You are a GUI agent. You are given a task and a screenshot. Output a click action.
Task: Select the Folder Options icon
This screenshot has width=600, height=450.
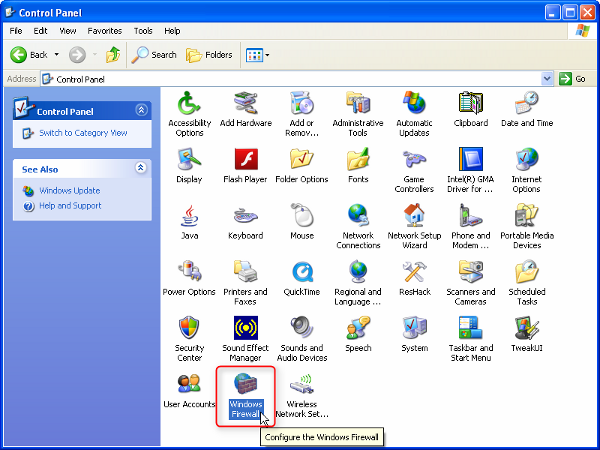coord(302,160)
